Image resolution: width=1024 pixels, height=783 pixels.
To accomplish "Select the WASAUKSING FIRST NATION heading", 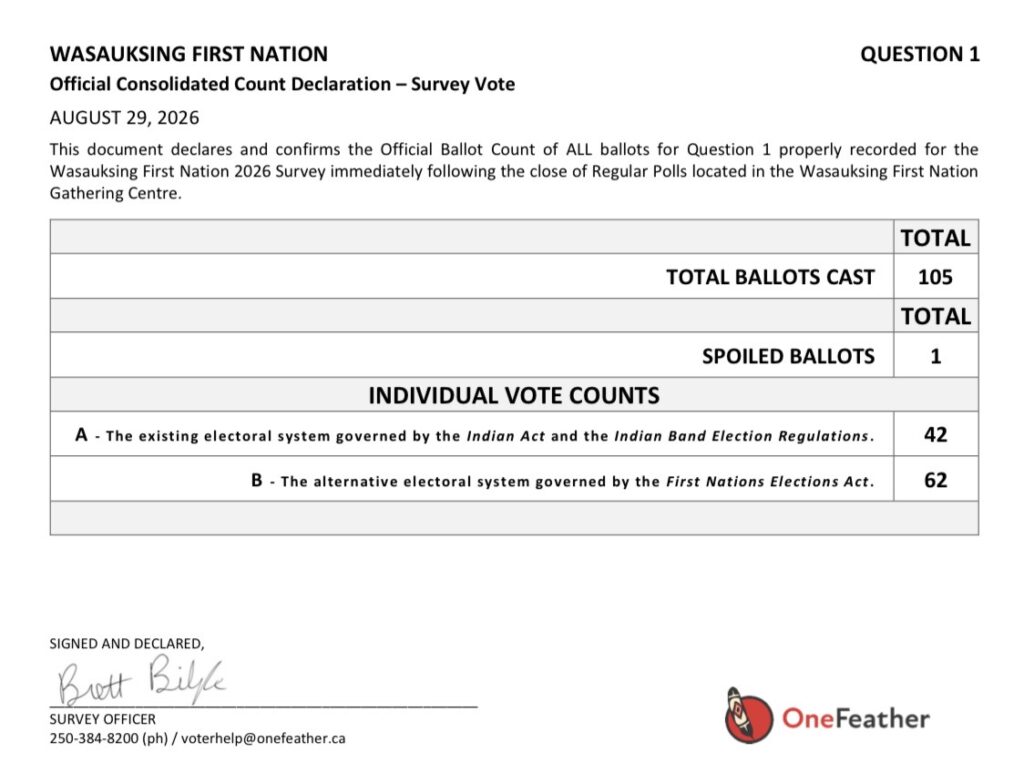I will coord(189,54).
